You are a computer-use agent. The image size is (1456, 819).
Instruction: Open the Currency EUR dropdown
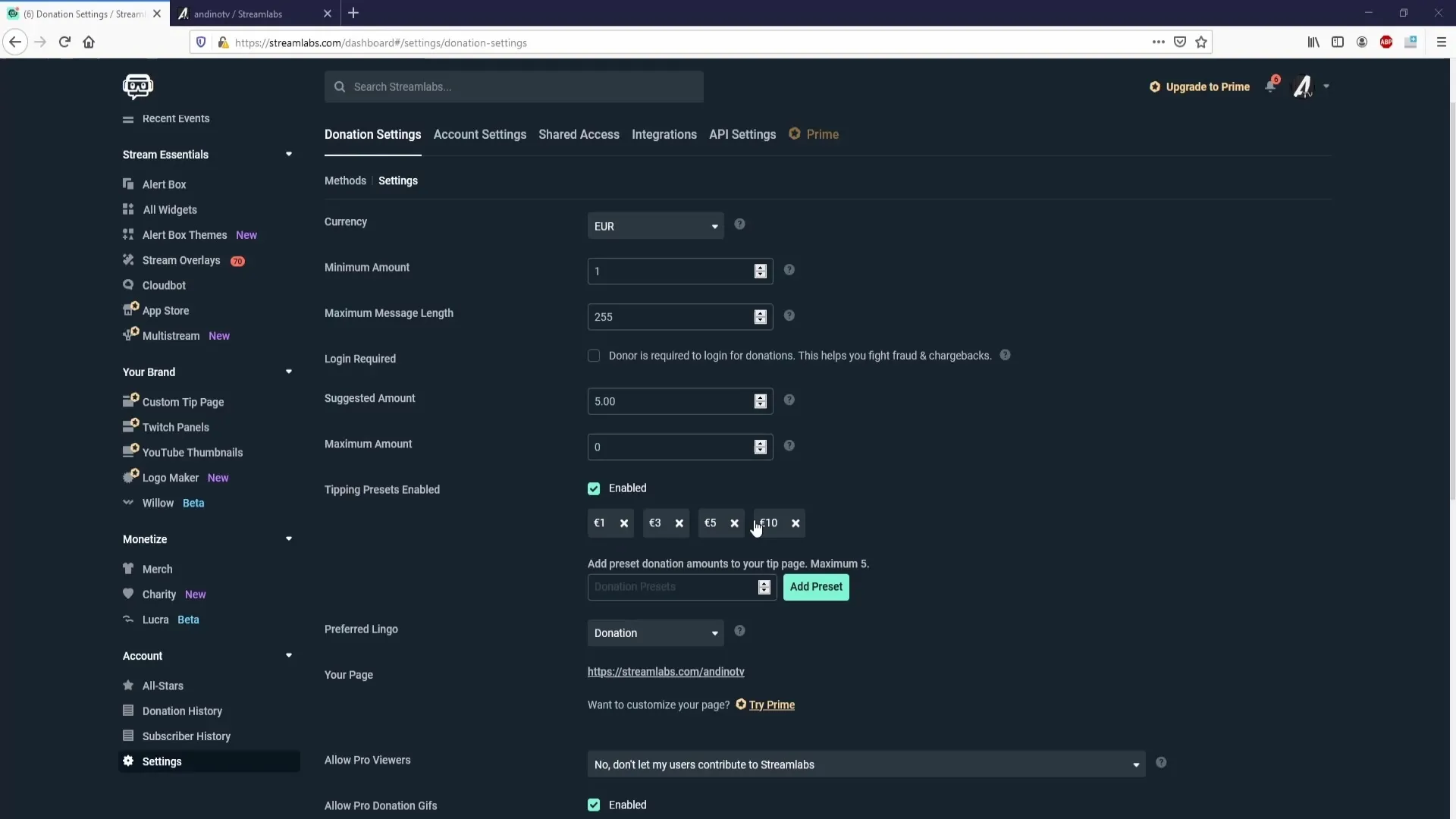[x=656, y=226]
